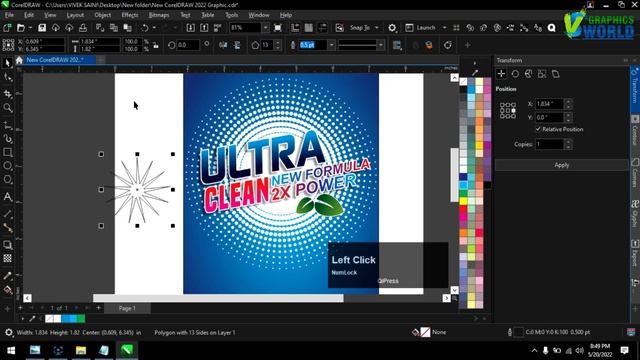Select the Pick tool in the toolbox
640x360 pixels.
(x=7, y=63)
